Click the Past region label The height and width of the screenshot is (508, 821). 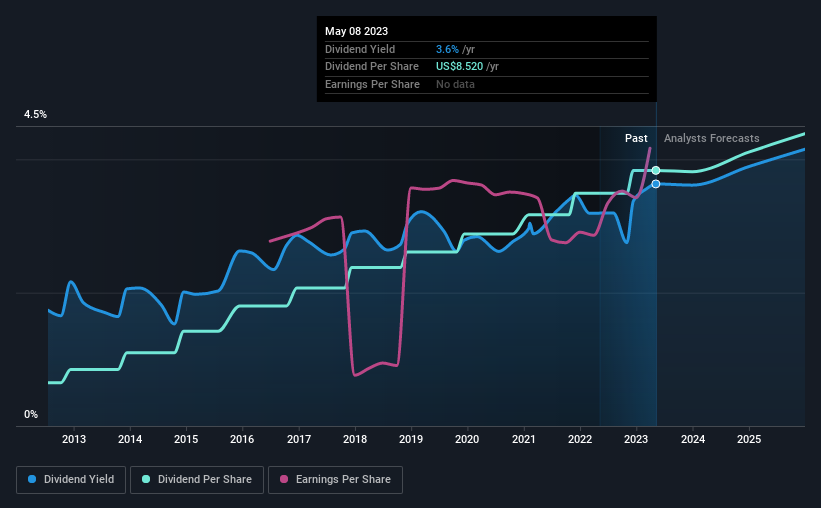pyautogui.click(x=636, y=138)
